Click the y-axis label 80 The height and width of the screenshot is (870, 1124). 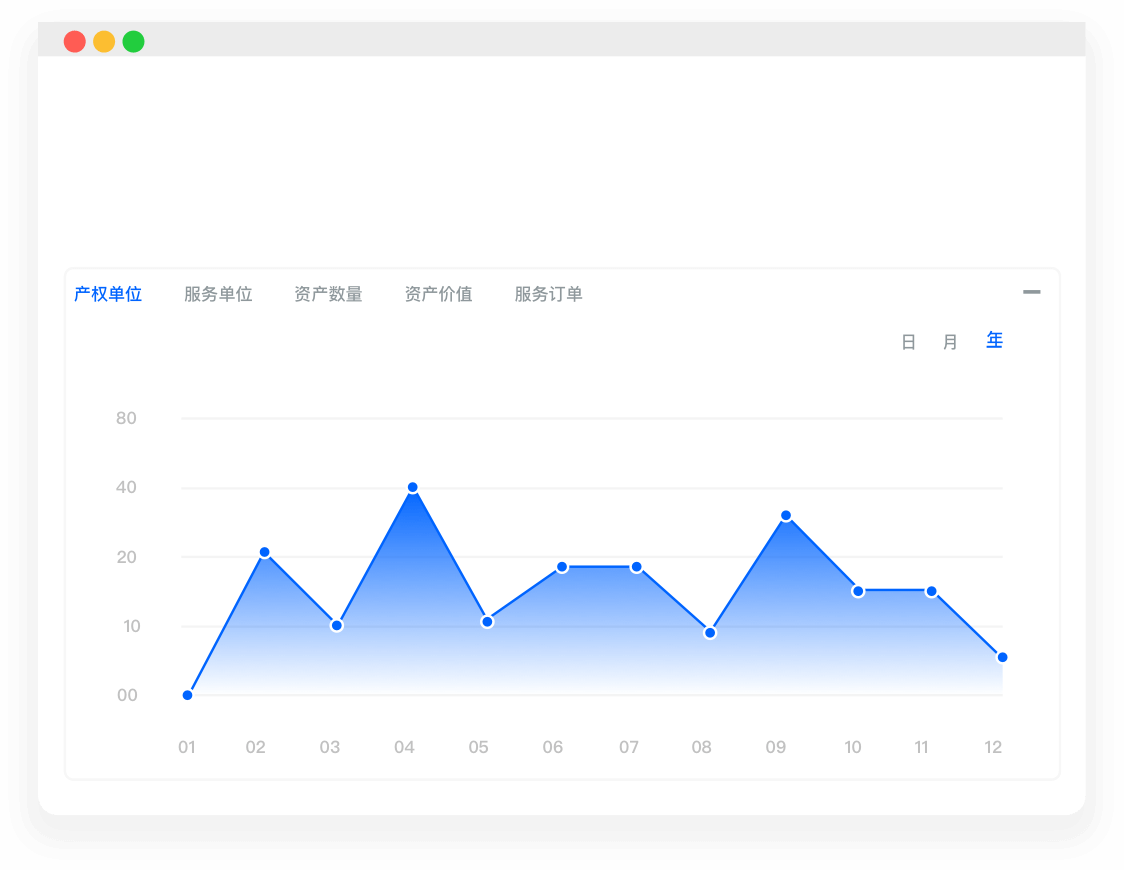coord(126,419)
